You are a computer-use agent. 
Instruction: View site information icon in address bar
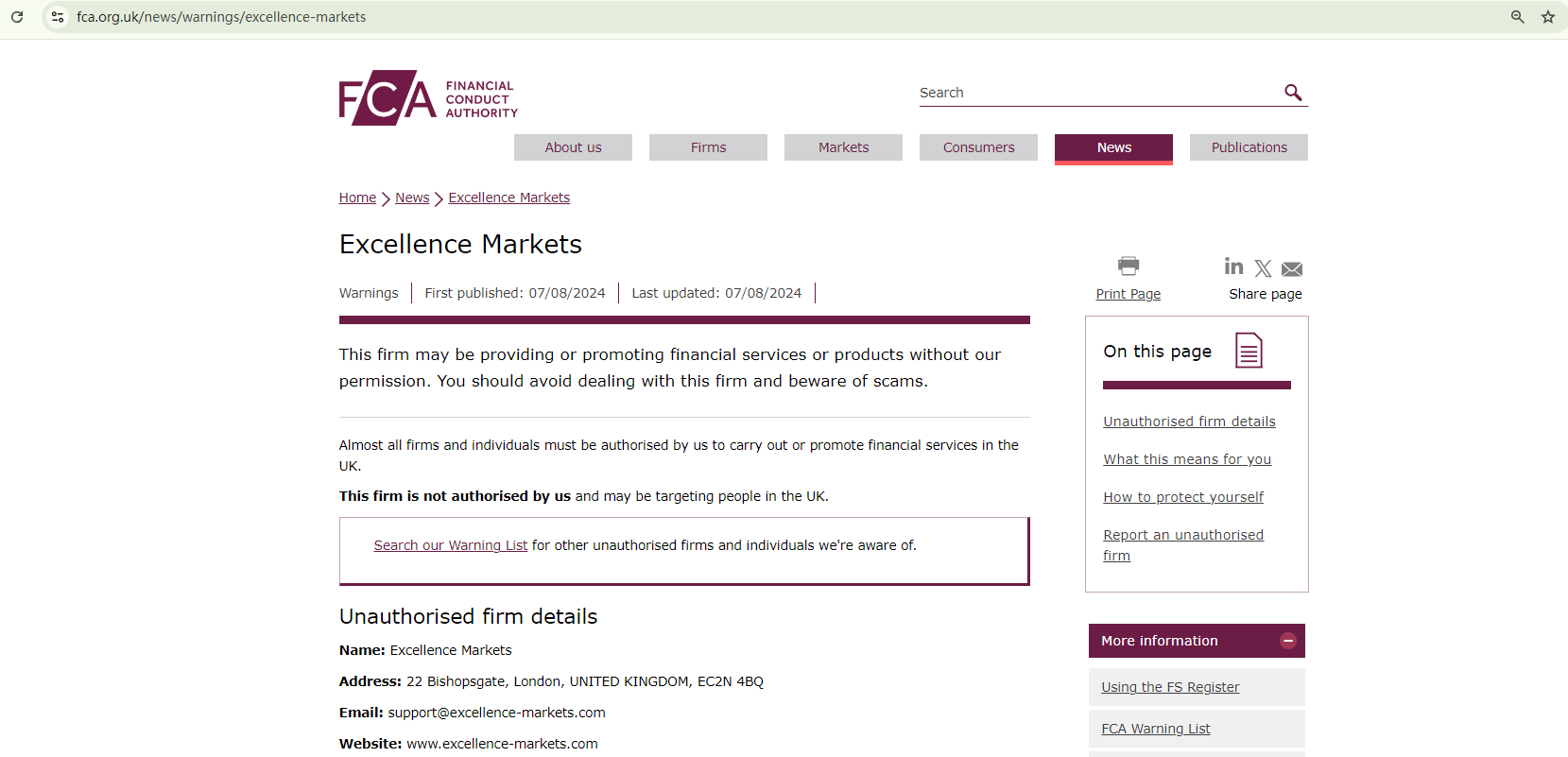click(x=58, y=17)
